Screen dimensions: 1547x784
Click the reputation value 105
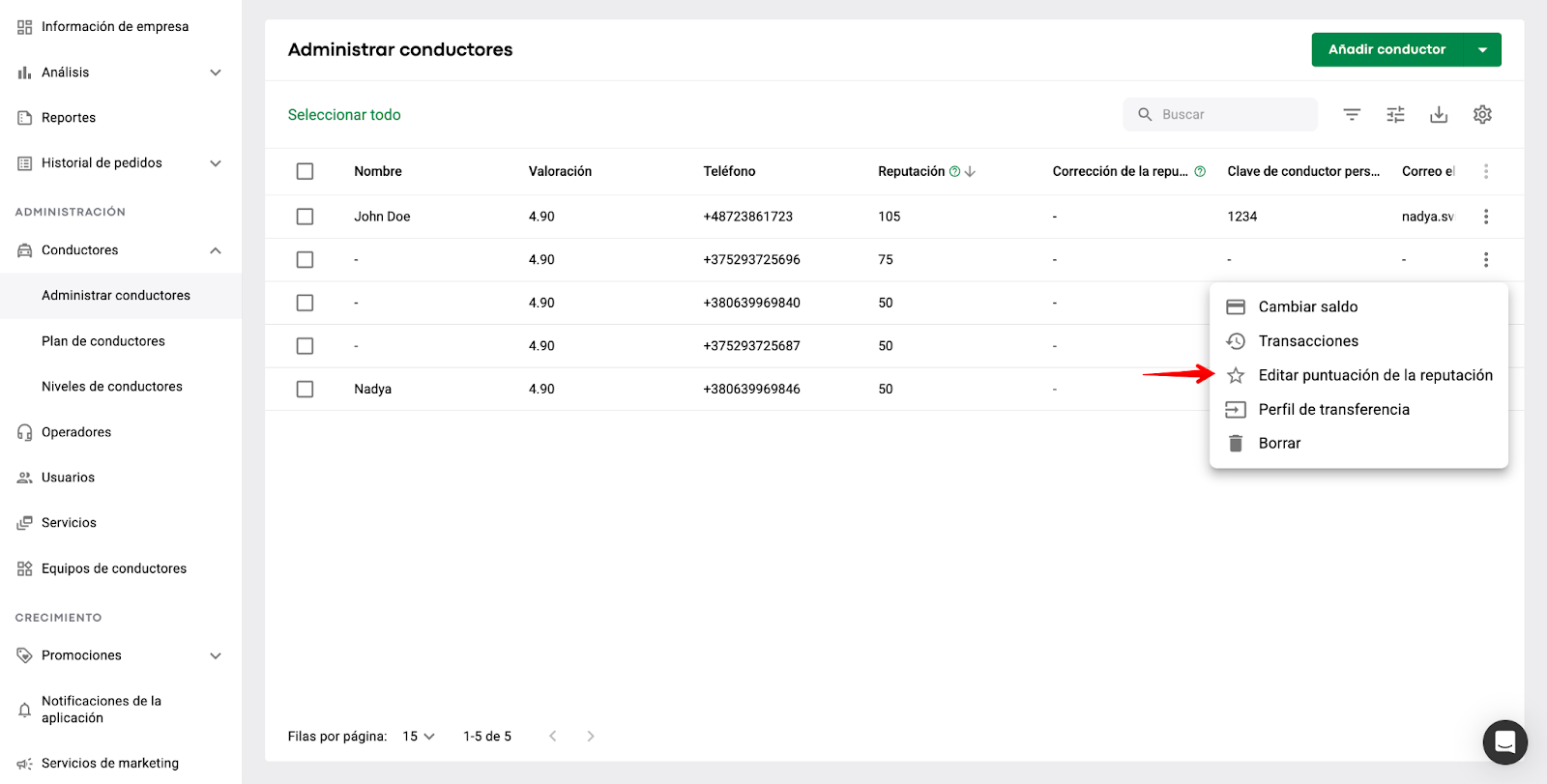click(889, 217)
